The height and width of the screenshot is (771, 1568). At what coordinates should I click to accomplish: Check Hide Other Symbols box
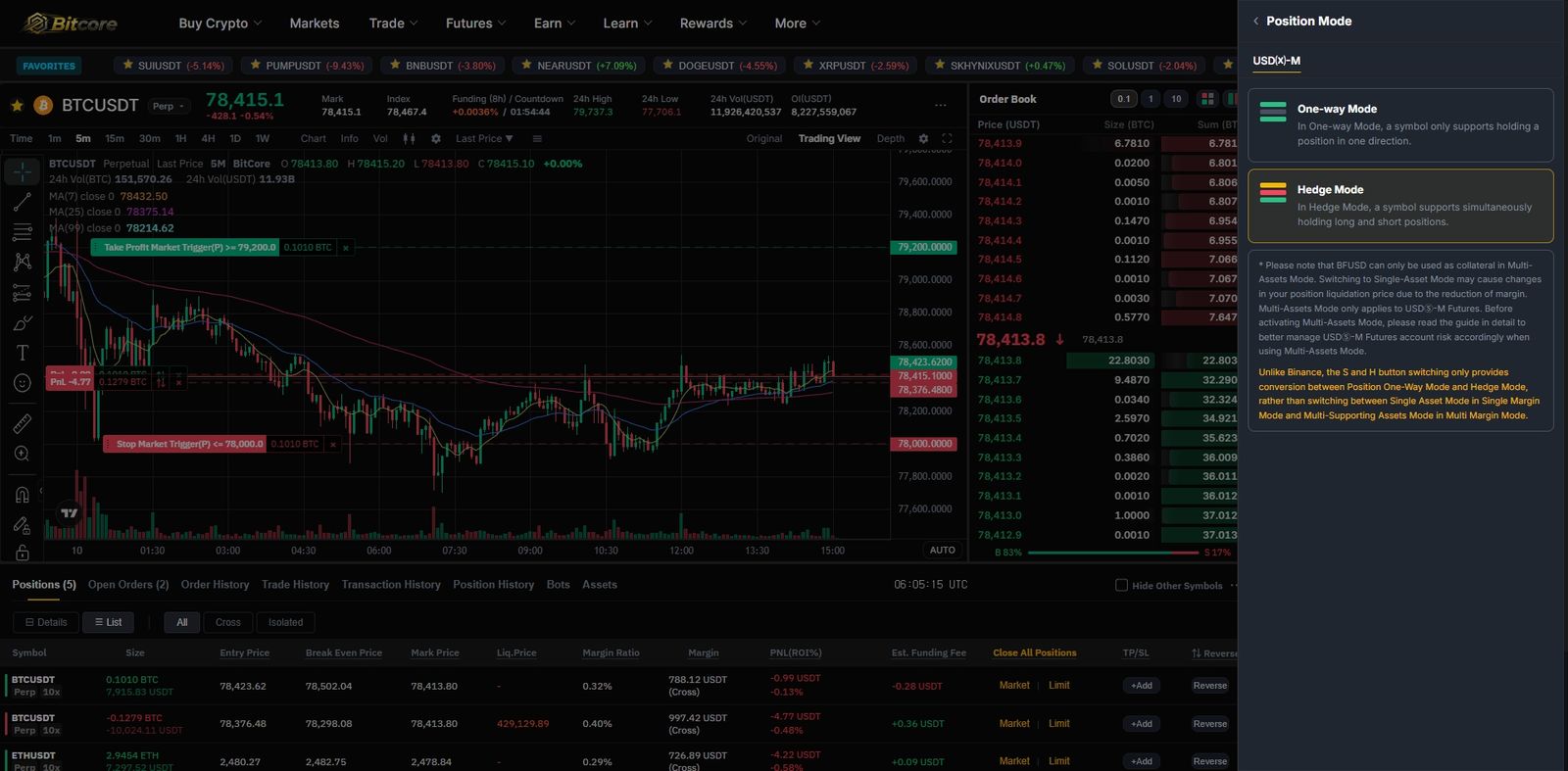[x=1121, y=585]
